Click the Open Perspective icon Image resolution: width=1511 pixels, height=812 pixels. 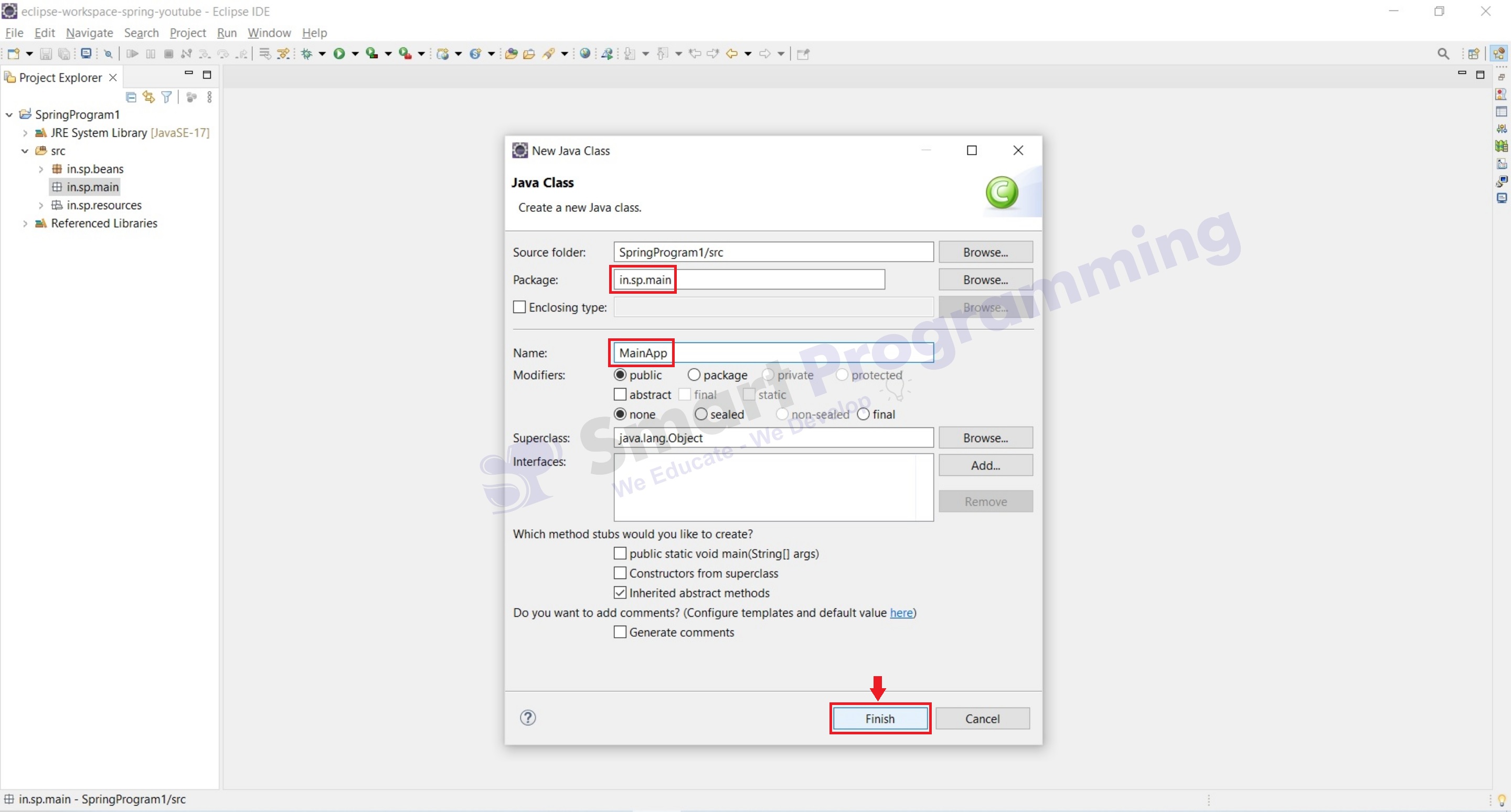point(1473,54)
